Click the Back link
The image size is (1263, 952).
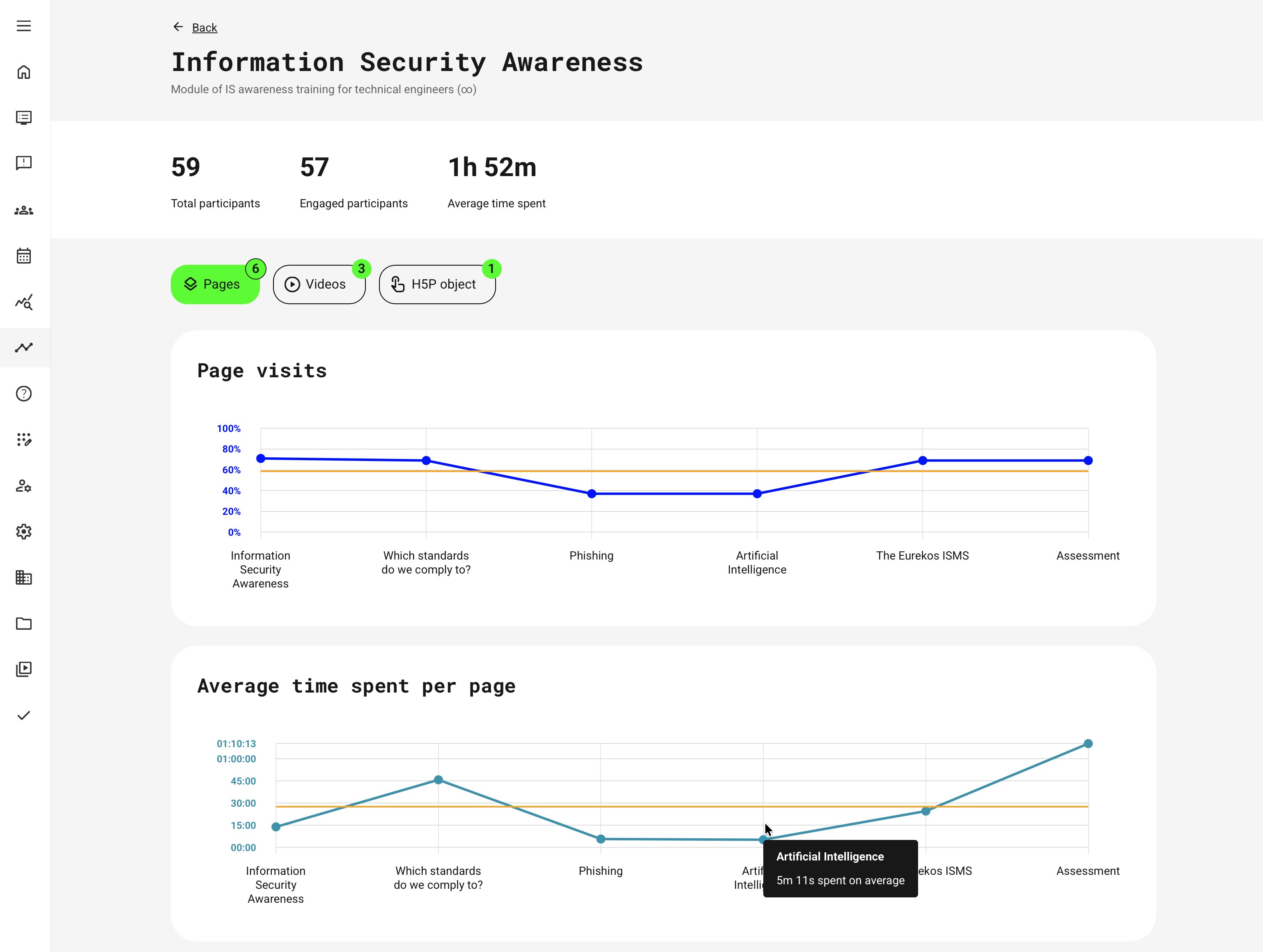click(204, 28)
